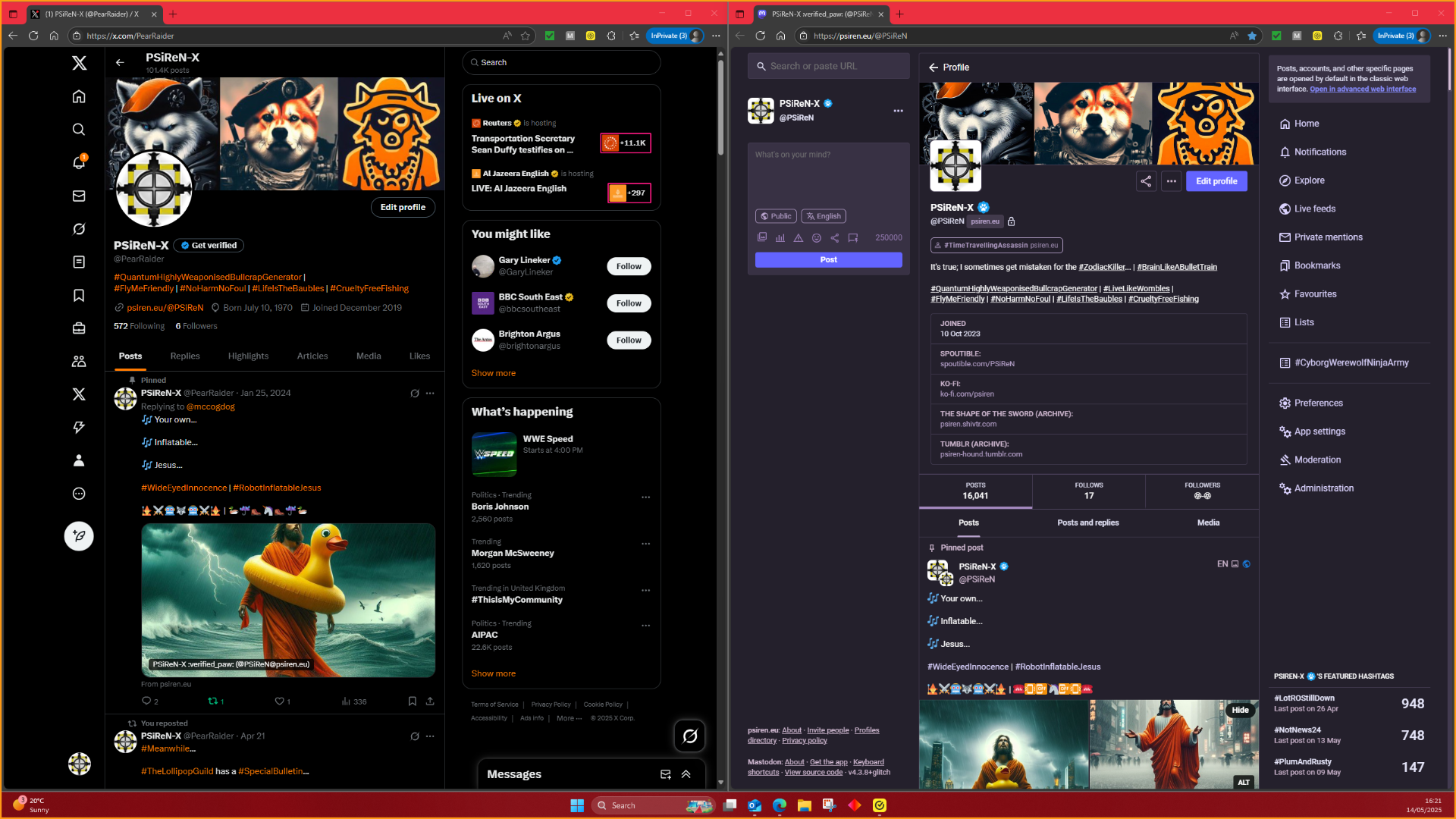Screen dimensions: 1456x819
Task: Click share icon on Mastodon profile header
Action: coord(1146,181)
